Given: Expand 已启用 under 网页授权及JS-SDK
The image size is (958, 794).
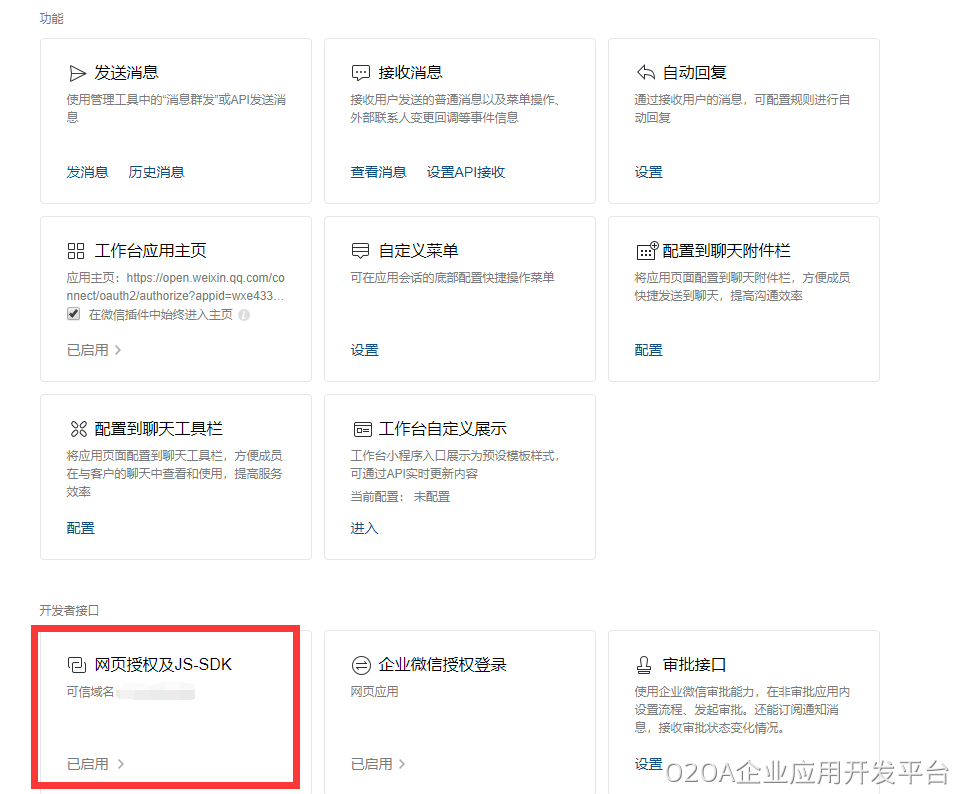Looking at the screenshot, I should 95,764.
